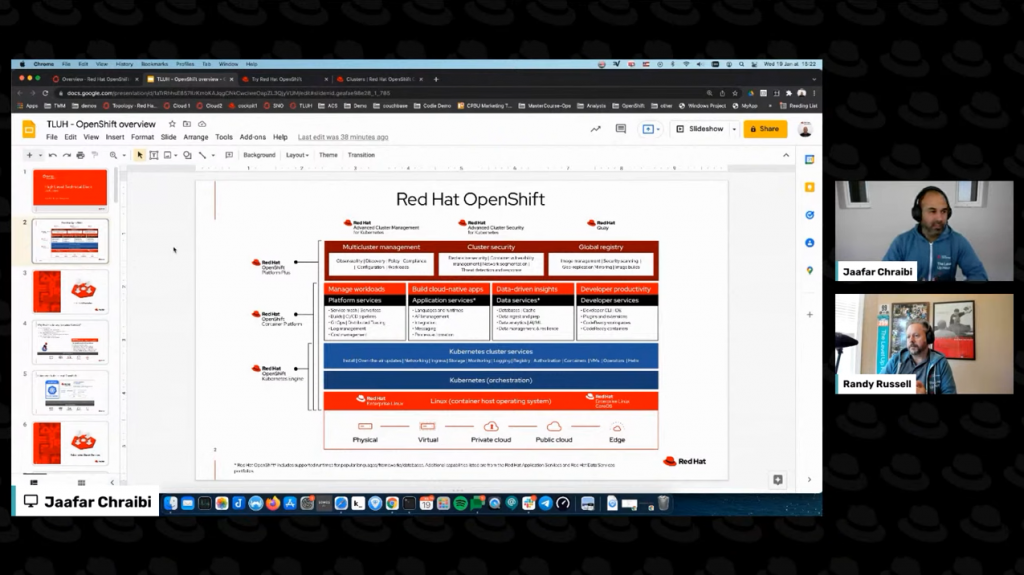Image resolution: width=1024 pixels, height=575 pixels.
Task: Open Spotify from the macOS dock
Action: tap(460, 503)
